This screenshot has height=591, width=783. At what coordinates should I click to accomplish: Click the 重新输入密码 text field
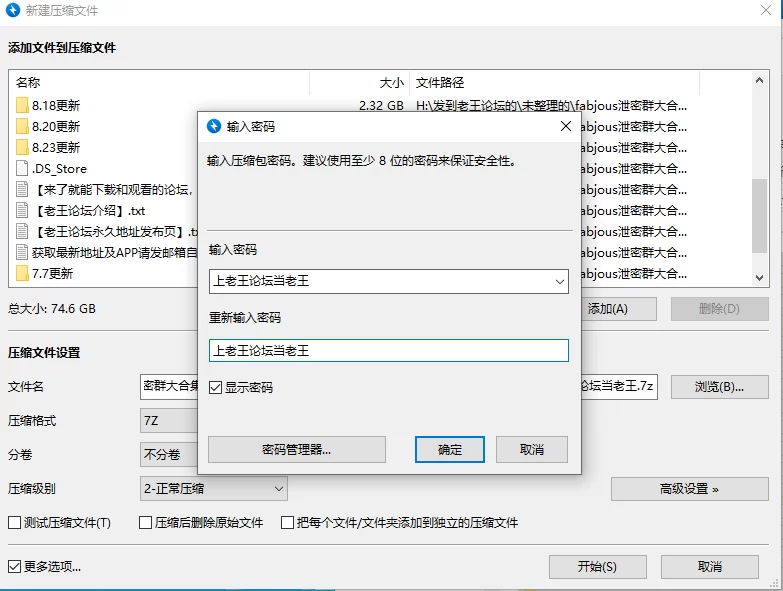(389, 350)
